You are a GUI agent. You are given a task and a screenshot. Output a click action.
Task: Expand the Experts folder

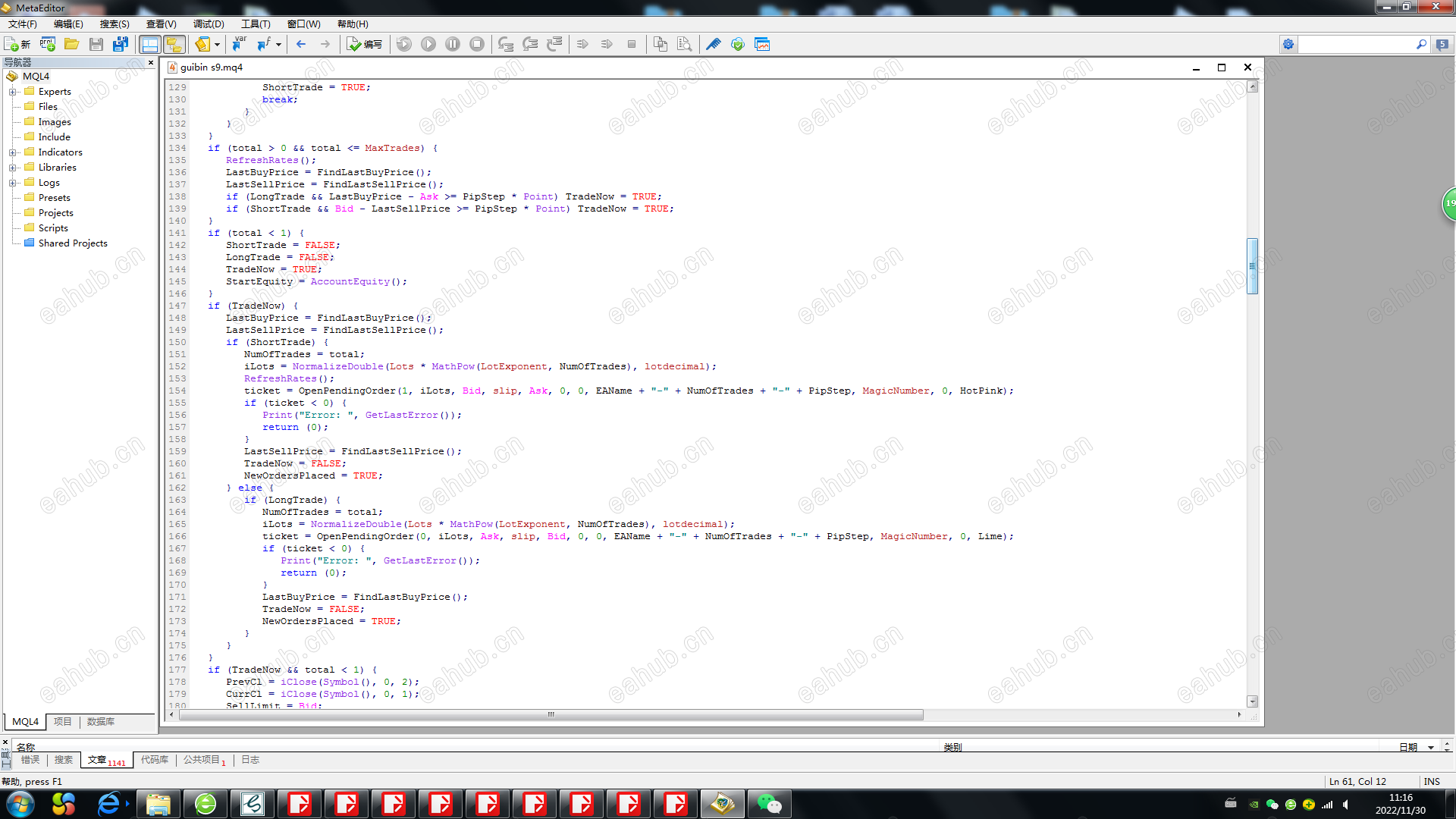(x=12, y=92)
